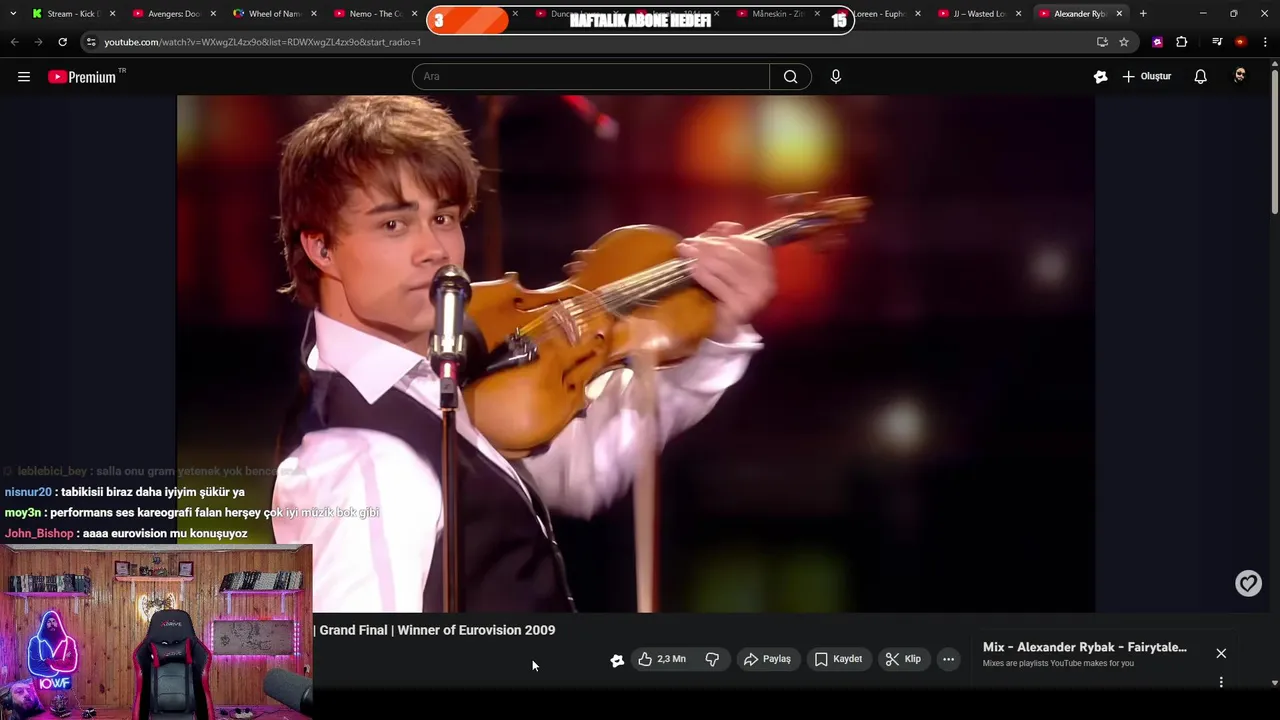Open the Chrome three-dot main menu

point(1265,42)
